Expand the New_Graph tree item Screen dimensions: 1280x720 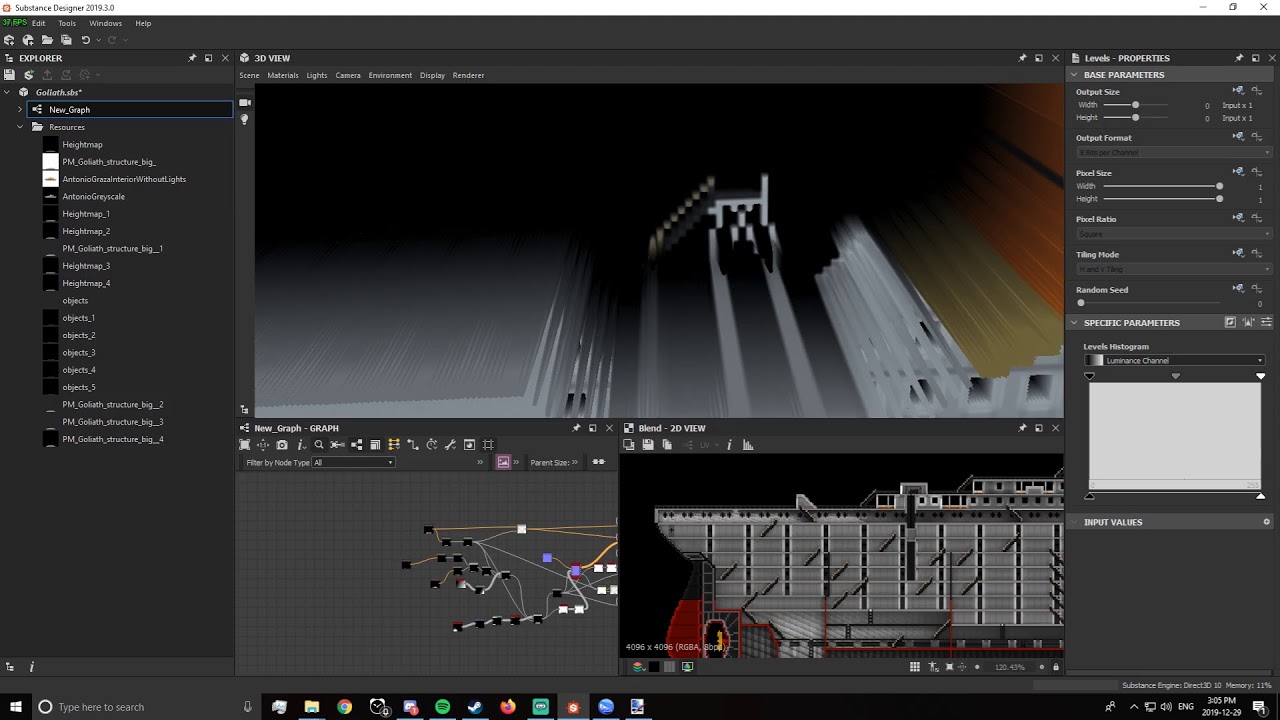click(x=20, y=109)
